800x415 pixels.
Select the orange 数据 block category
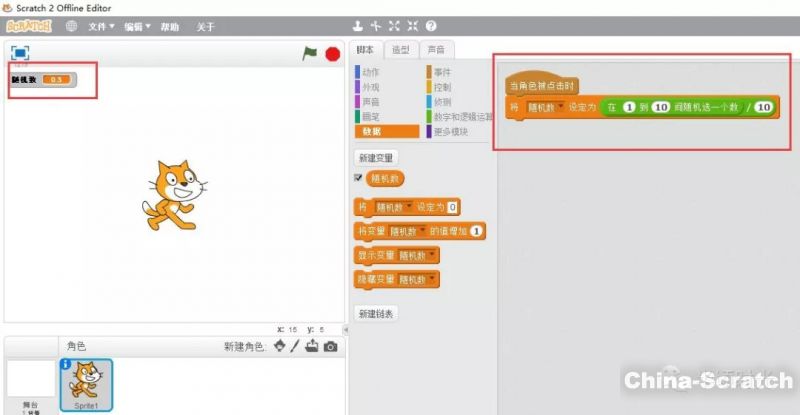388,131
